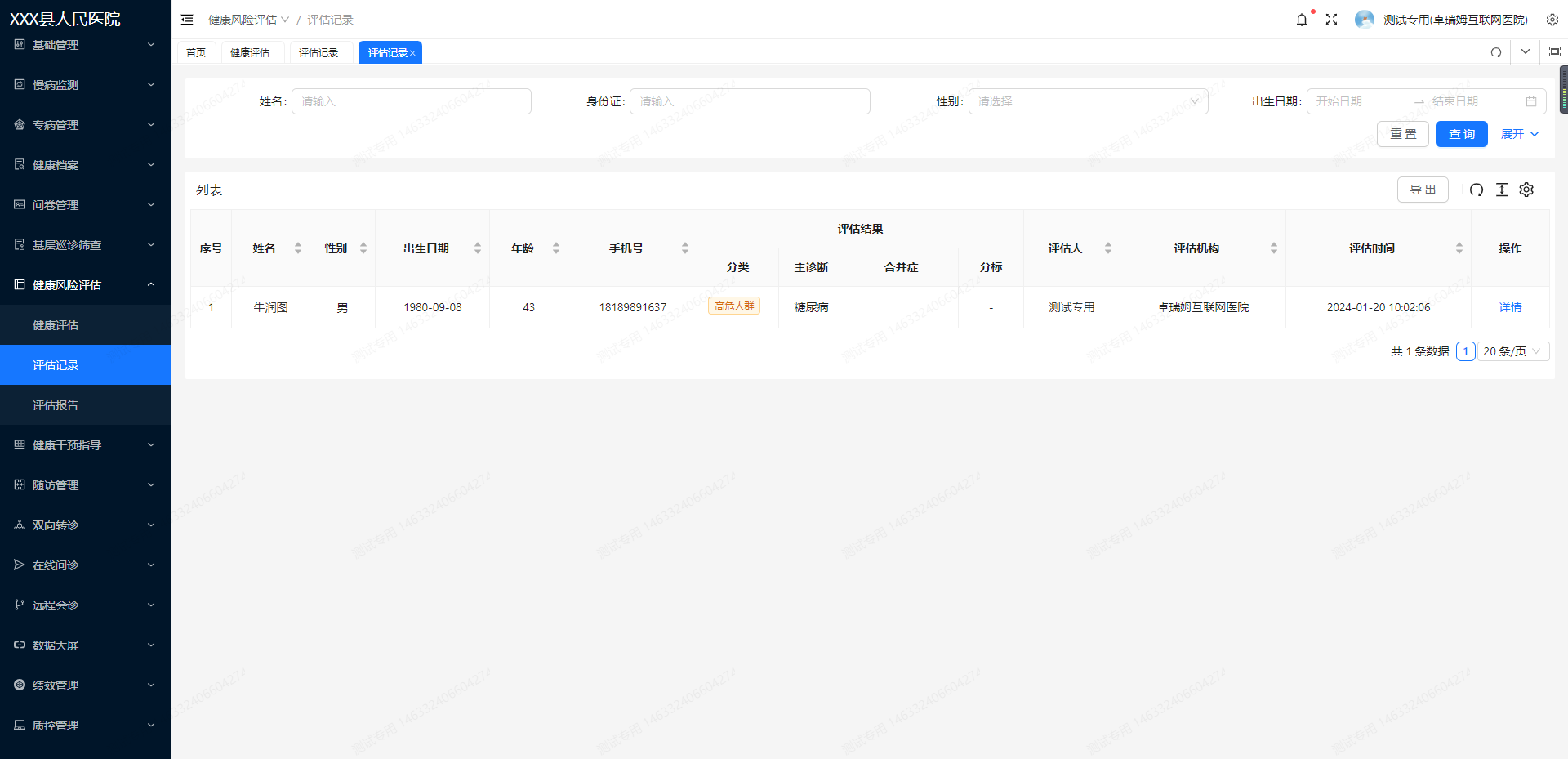
Task: Open top-right system settings gear
Action: click(x=1552, y=20)
